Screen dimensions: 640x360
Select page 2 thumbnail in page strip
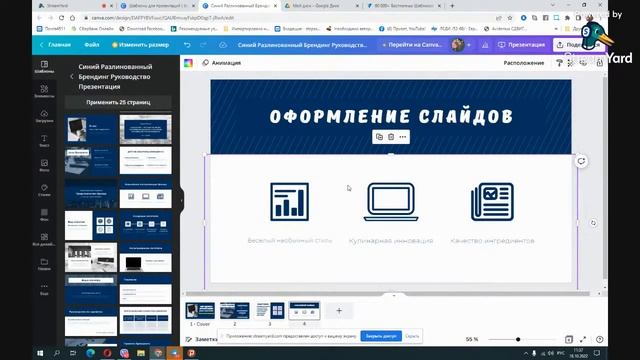pyautogui.click(x=235, y=311)
